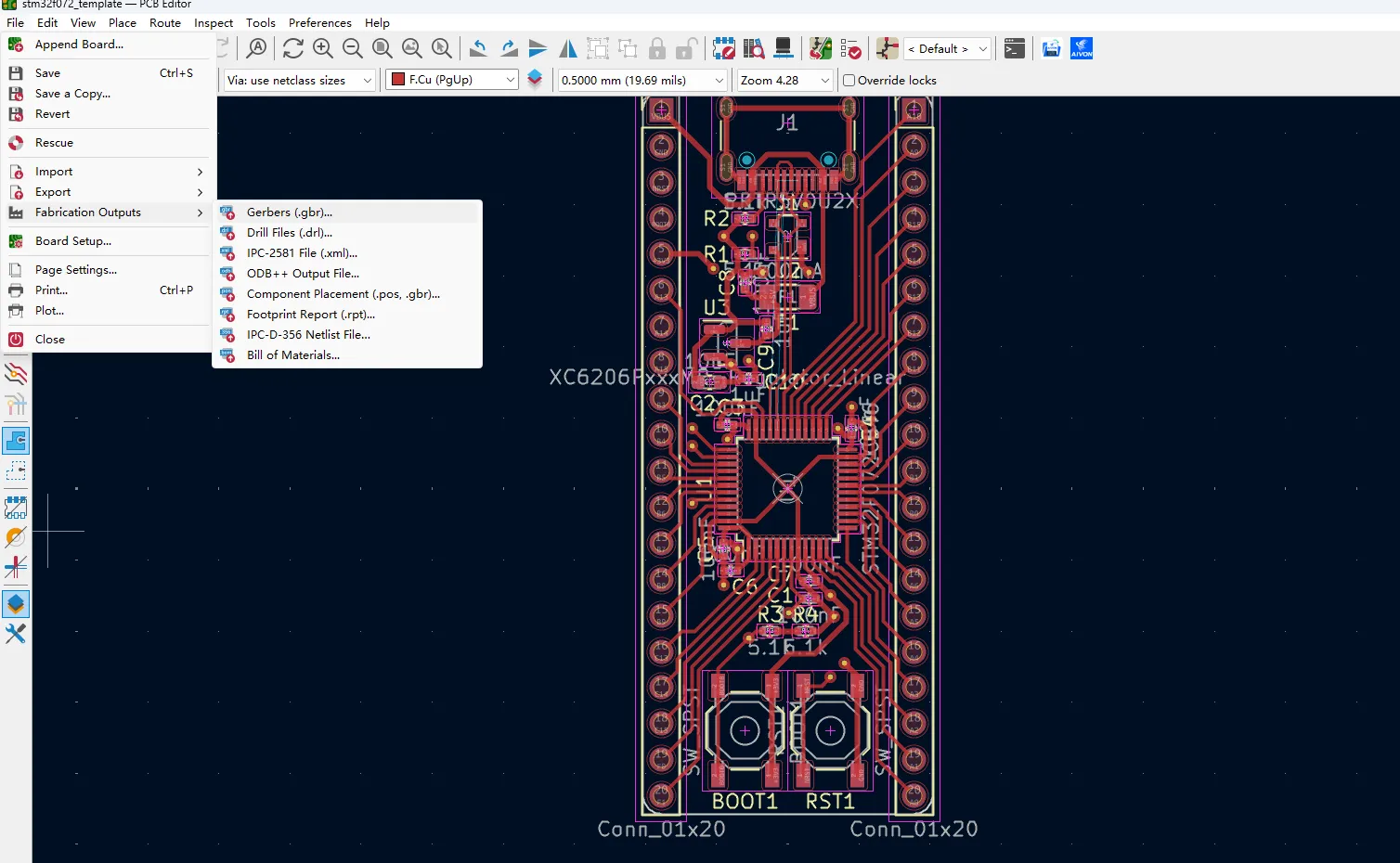Toggle properties panel wrench-screwdriver icon
Image resolution: width=1400 pixels, height=863 pixels.
(x=16, y=634)
